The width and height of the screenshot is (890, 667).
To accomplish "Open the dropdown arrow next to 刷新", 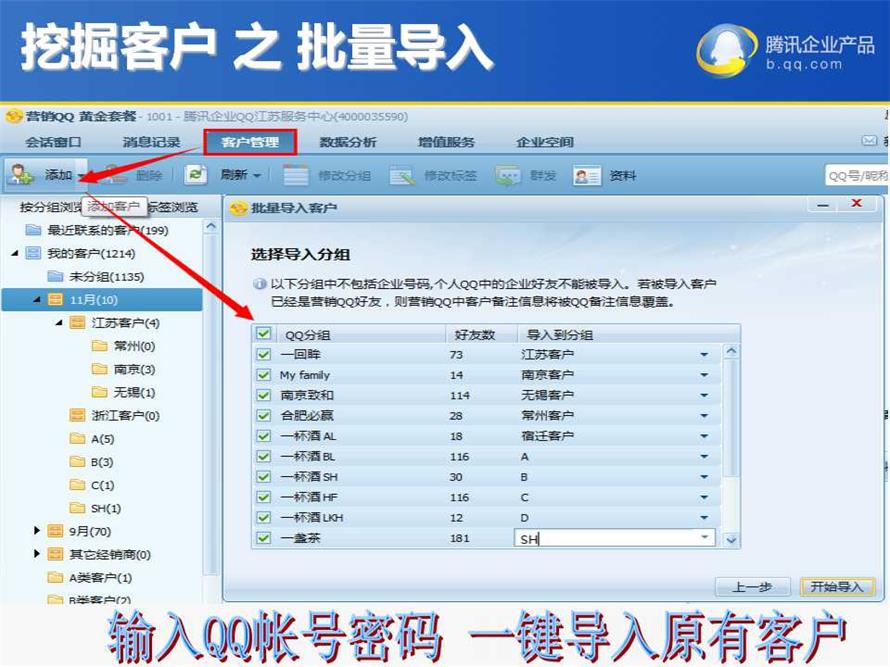I will [257, 176].
